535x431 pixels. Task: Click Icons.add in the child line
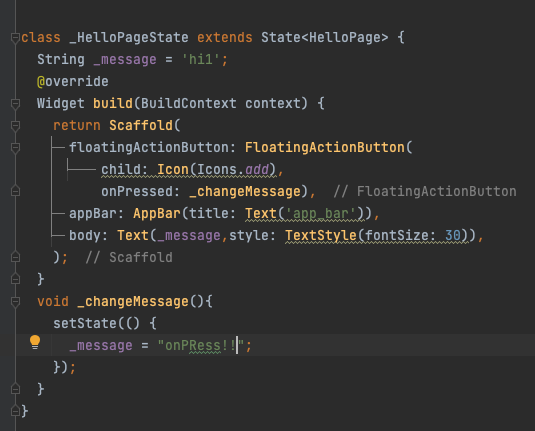(233, 170)
